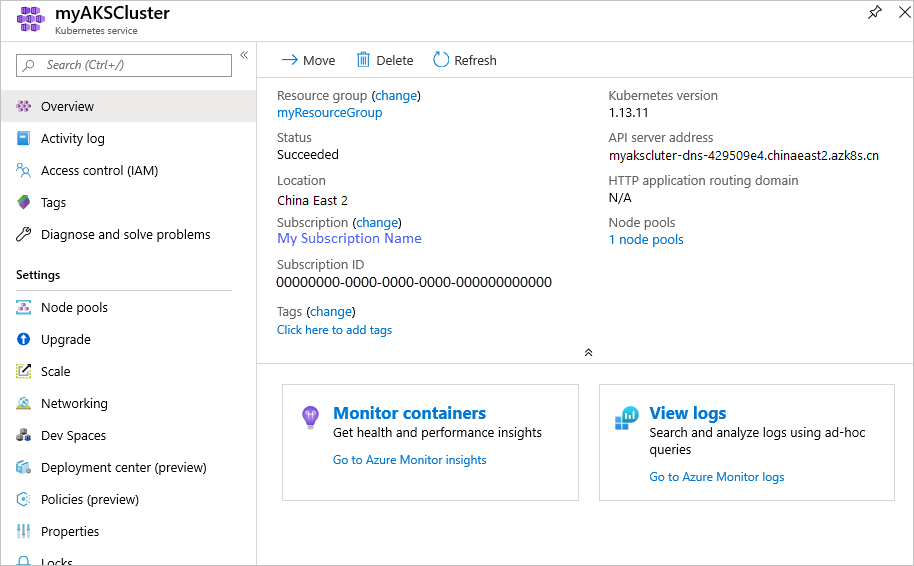Click the Upgrade icon in Settings

tap(24, 340)
